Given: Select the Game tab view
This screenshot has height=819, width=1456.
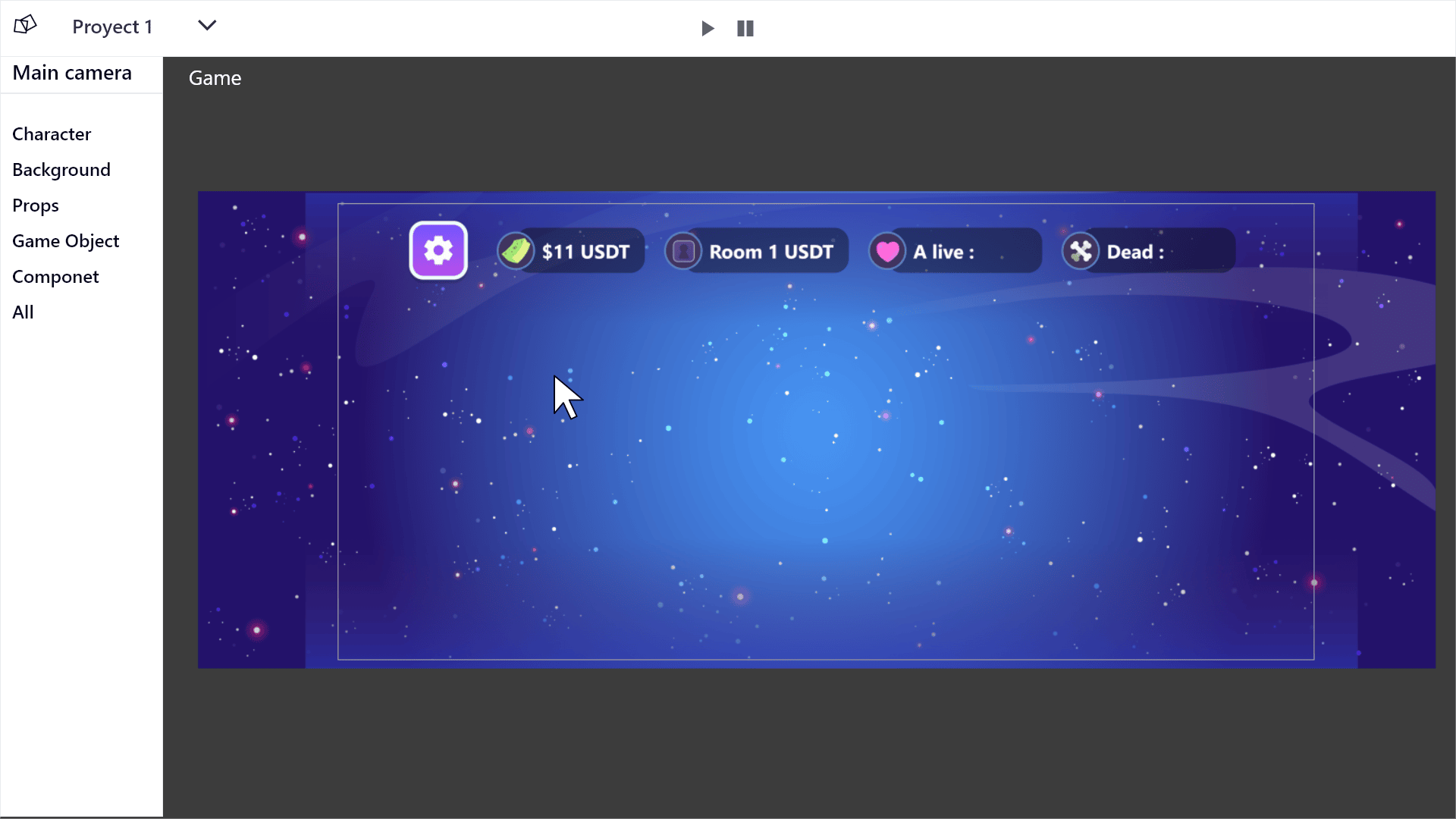Looking at the screenshot, I should click(215, 77).
